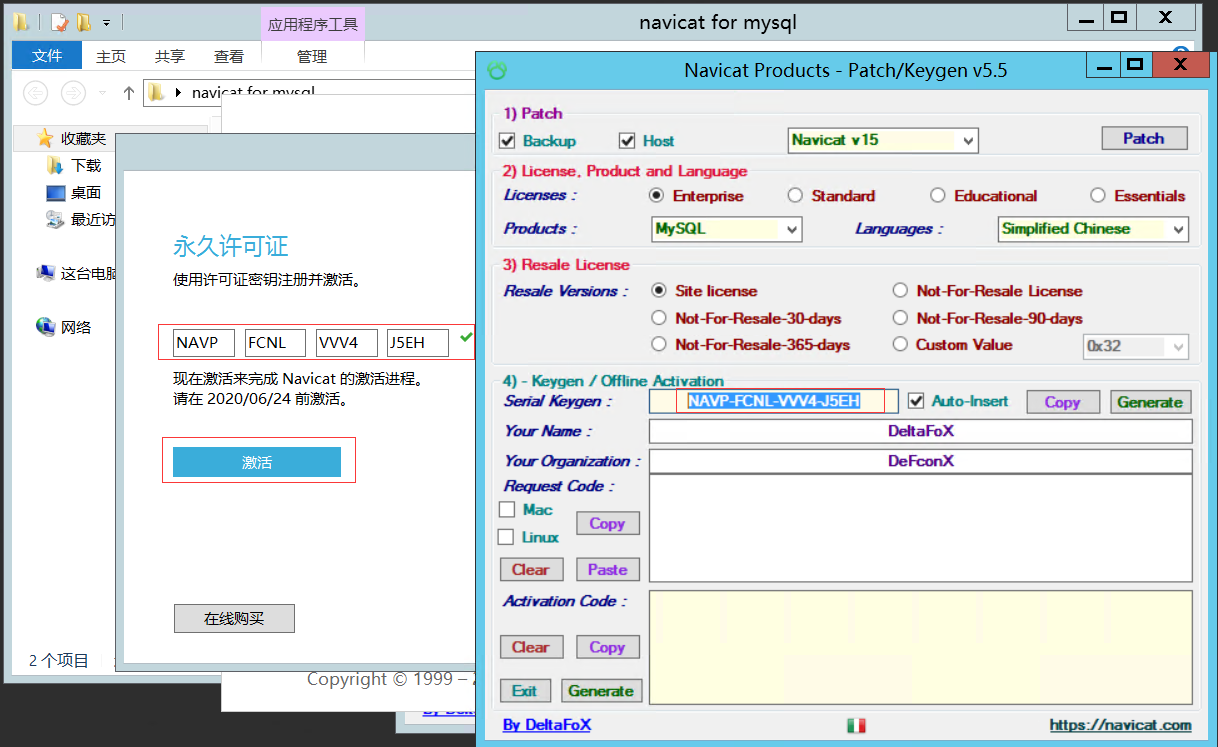
Task: Select Not-For-Resale-90-days radio option
Action: pyautogui.click(x=900, y=318)
